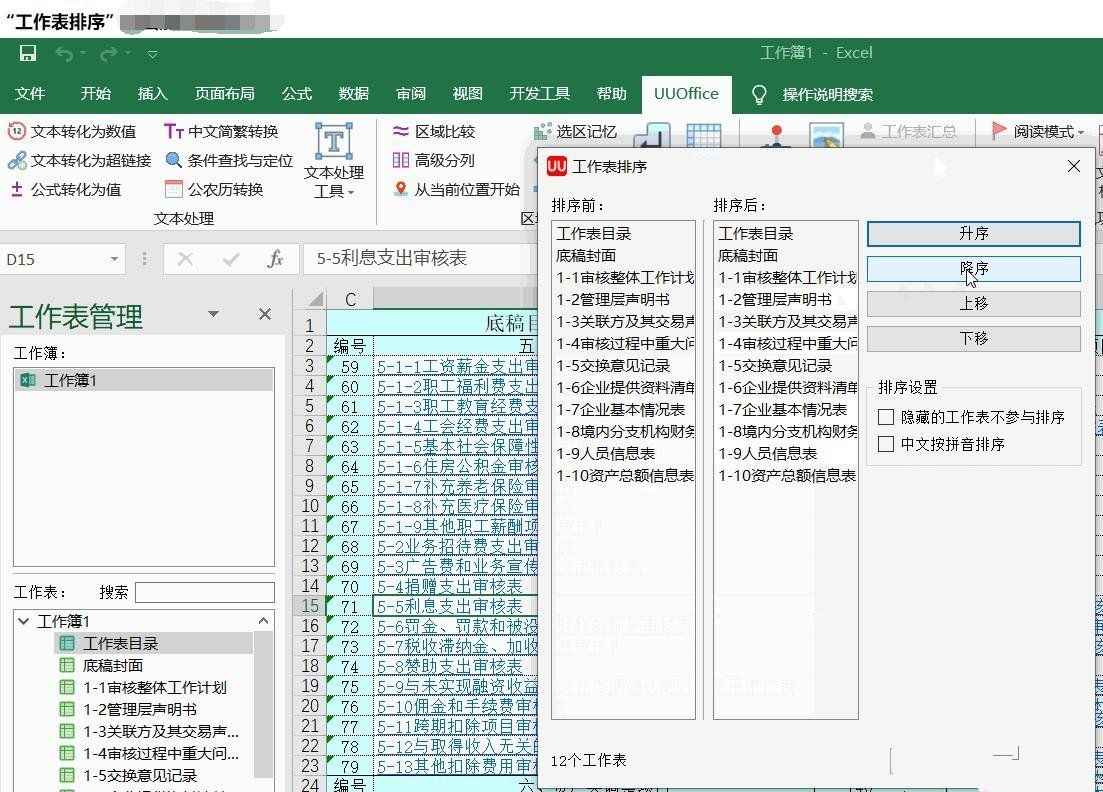The image size is (1103, 792).
Task: Check 中文按拼音排序 setting
Action: 886,445
